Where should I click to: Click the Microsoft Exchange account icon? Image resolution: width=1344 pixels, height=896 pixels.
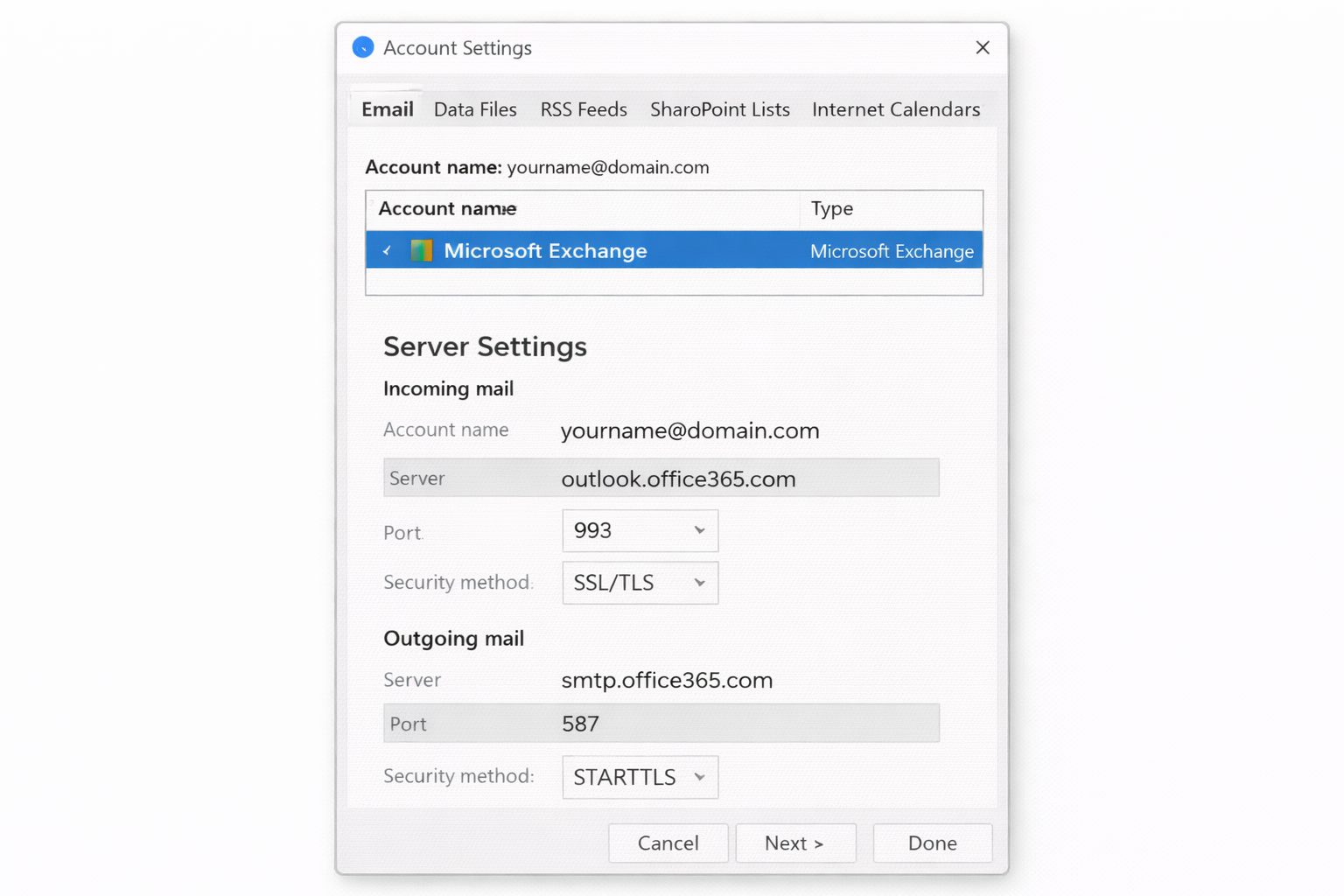(422, 251)
